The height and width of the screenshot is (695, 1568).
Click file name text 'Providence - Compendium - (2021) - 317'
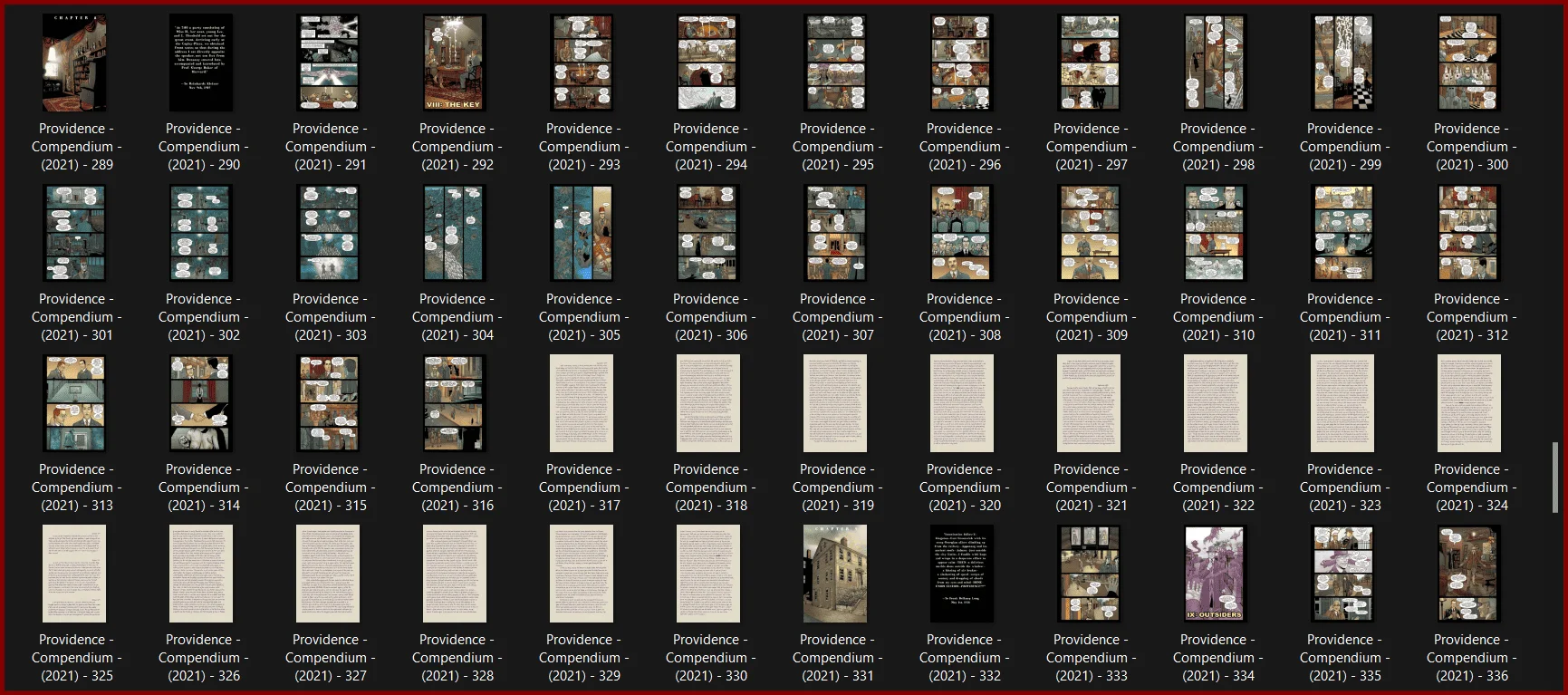click(584, 487)
